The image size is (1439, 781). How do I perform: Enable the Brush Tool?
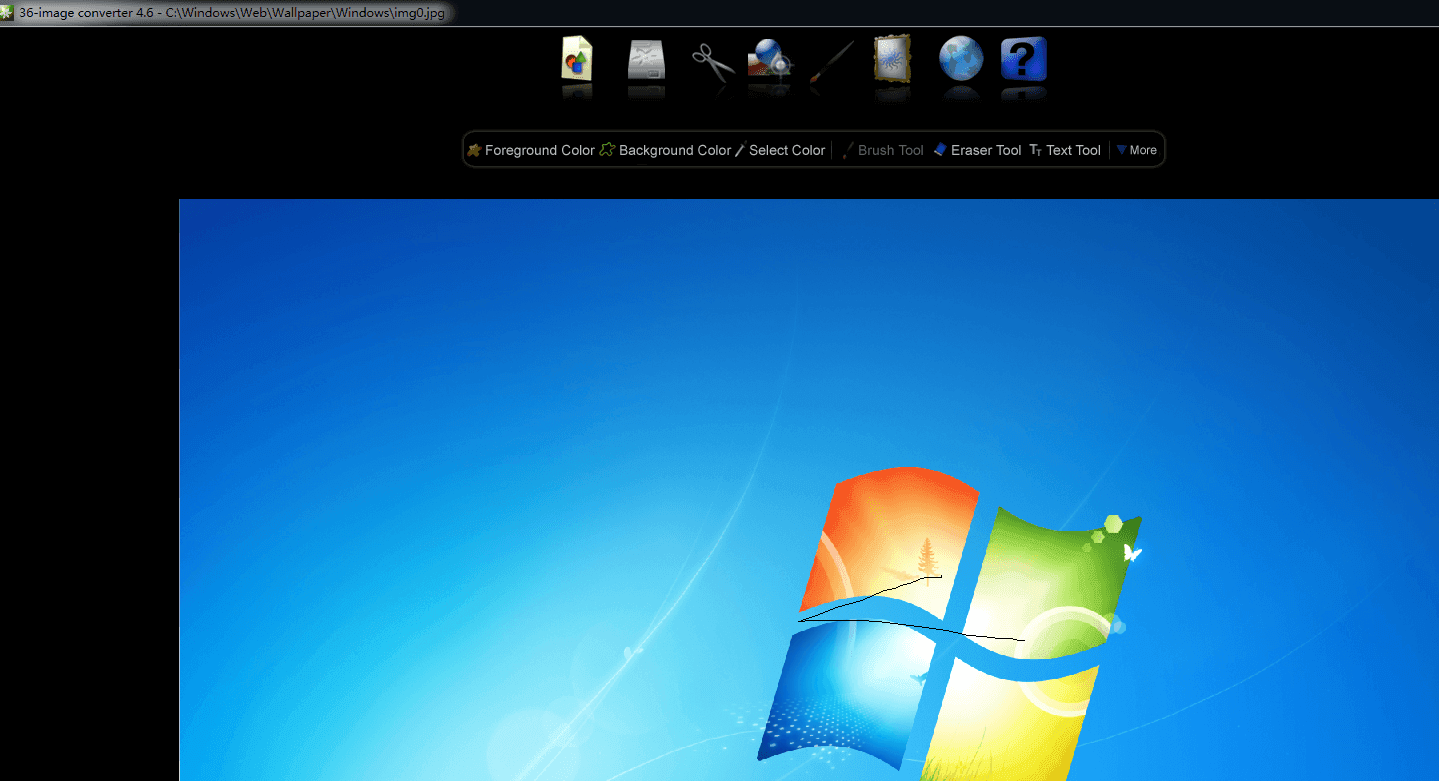pos(882,150)
